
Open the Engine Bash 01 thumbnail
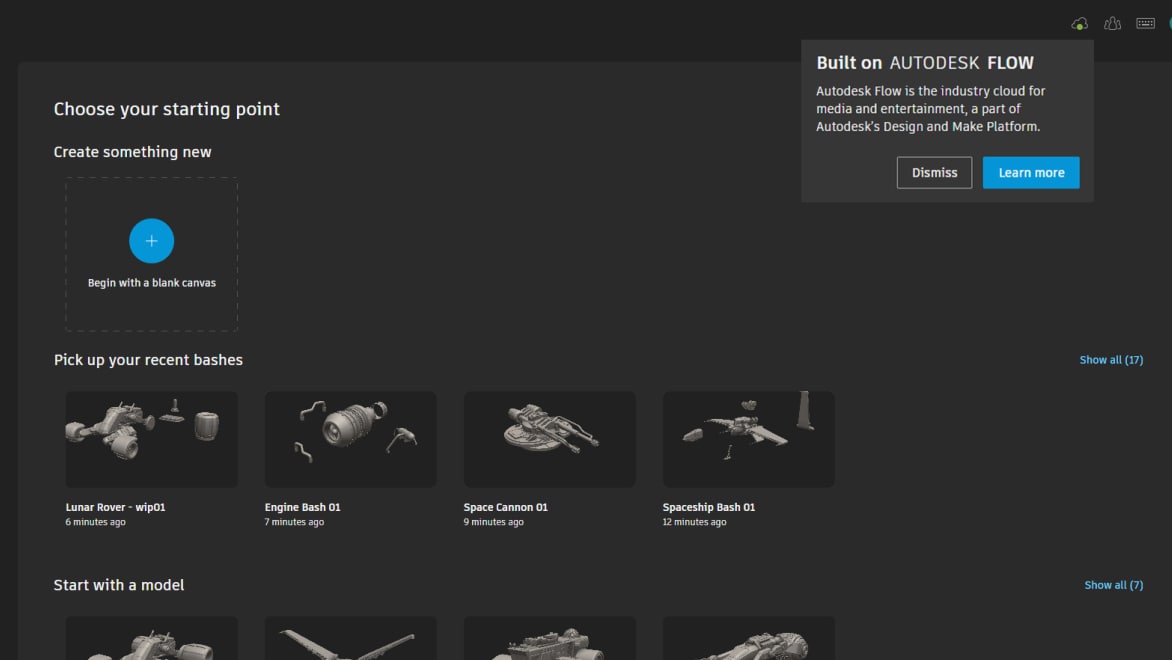pos(351,440)
